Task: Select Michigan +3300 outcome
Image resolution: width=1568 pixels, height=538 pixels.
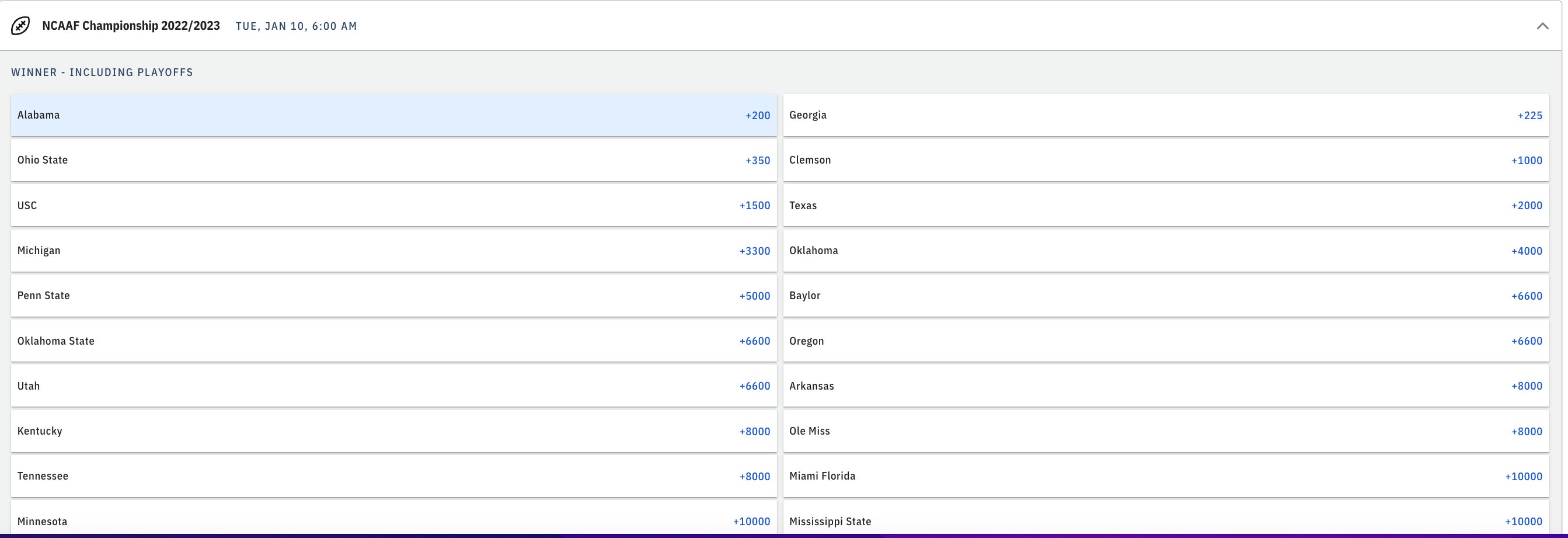Action: tap(393, 251)
